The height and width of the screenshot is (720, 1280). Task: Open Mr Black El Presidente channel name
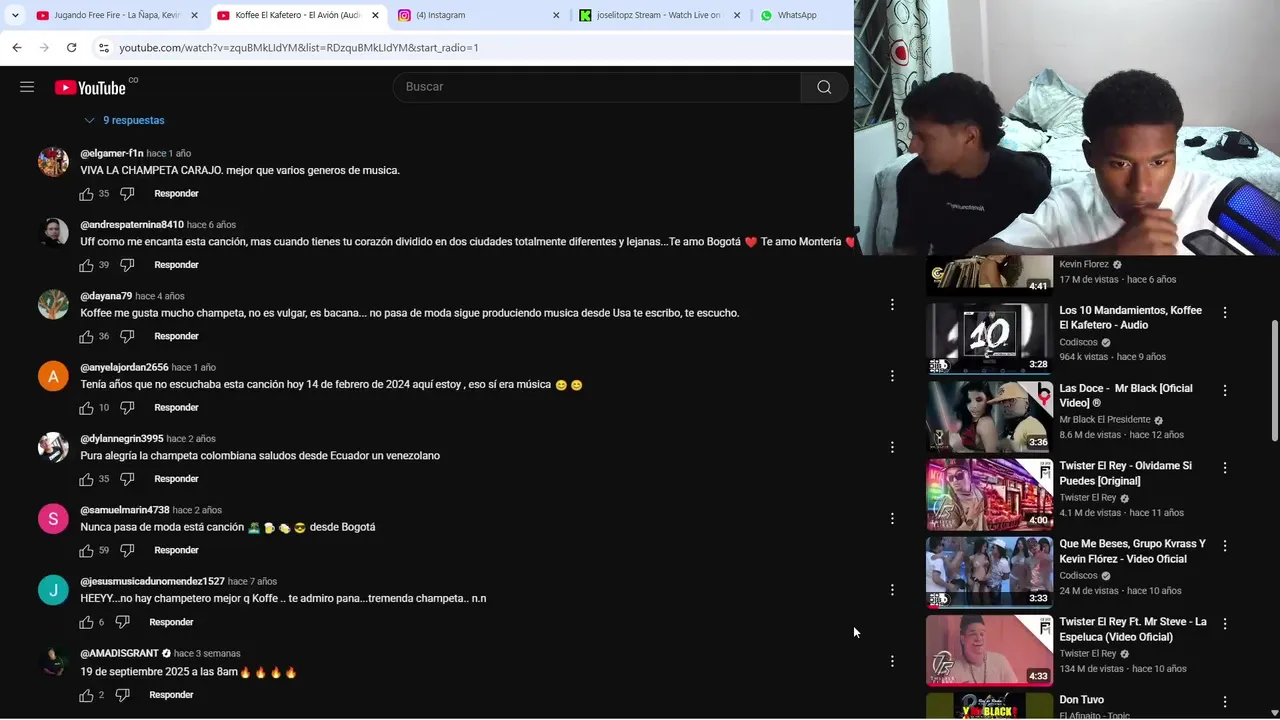1105,420
